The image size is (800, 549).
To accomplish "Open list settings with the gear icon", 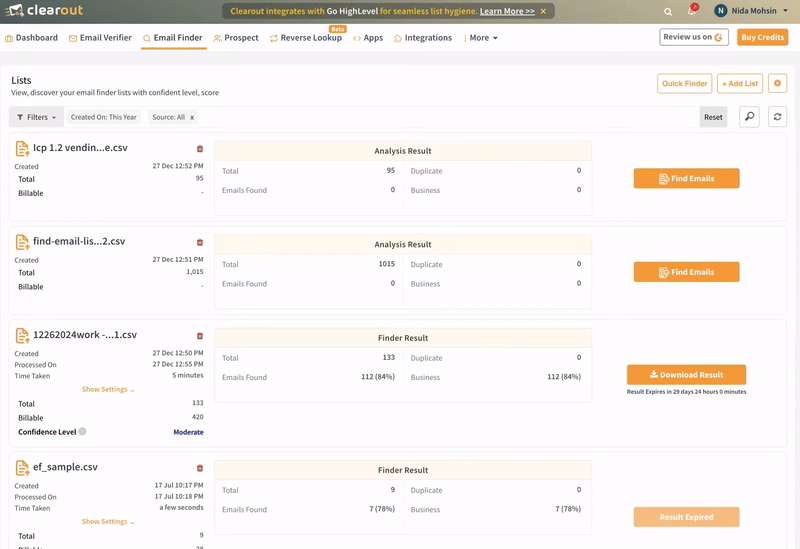I will point(778,83).
